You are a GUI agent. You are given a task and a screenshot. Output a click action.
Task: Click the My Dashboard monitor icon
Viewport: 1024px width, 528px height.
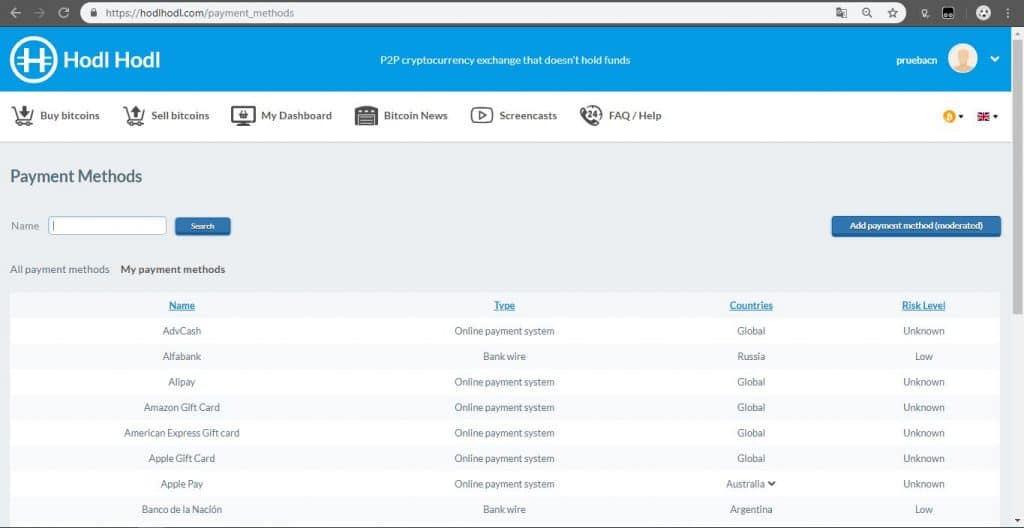pos(243,116)
